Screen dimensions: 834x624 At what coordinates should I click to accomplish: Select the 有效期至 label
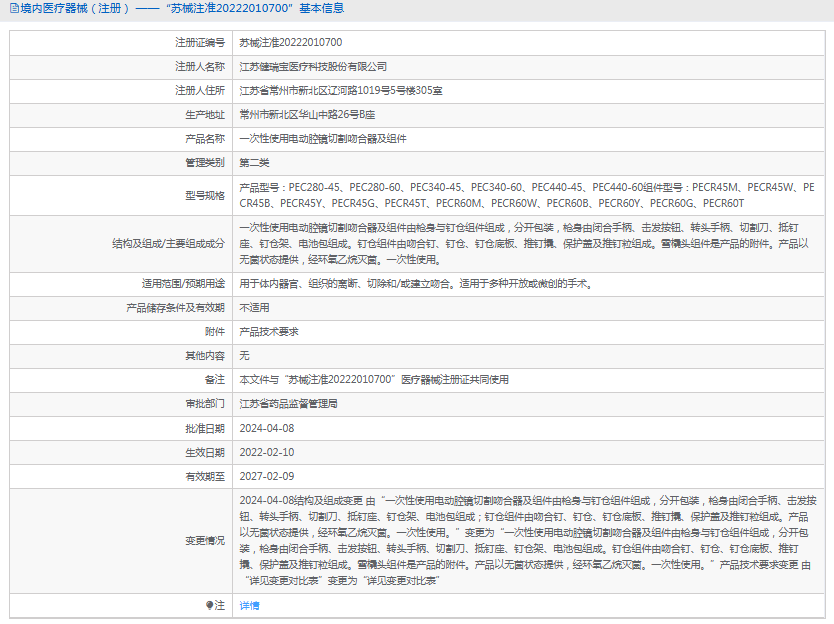tap(205, 477)
